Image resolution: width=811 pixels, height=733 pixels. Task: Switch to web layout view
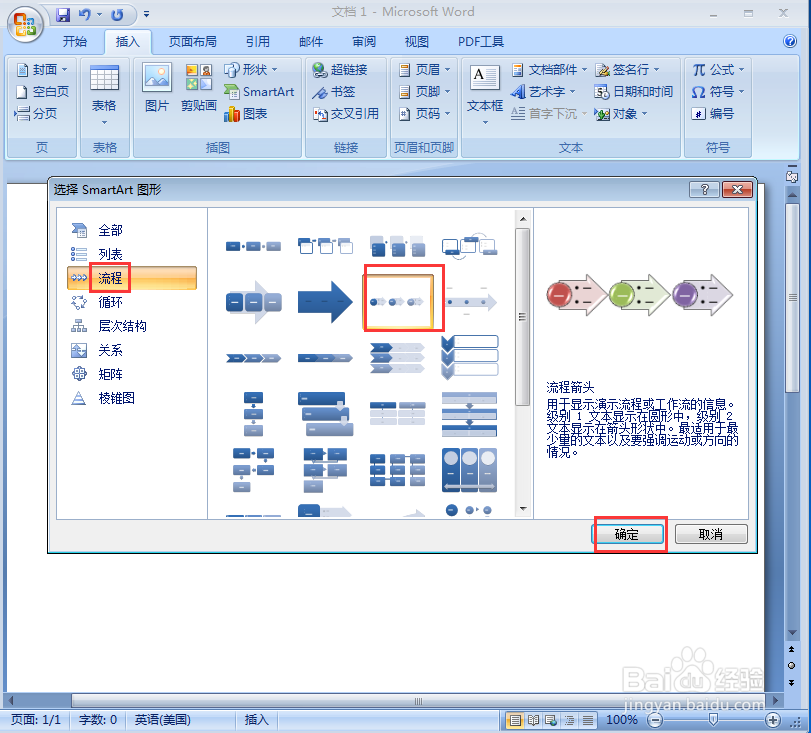point(551,720)
